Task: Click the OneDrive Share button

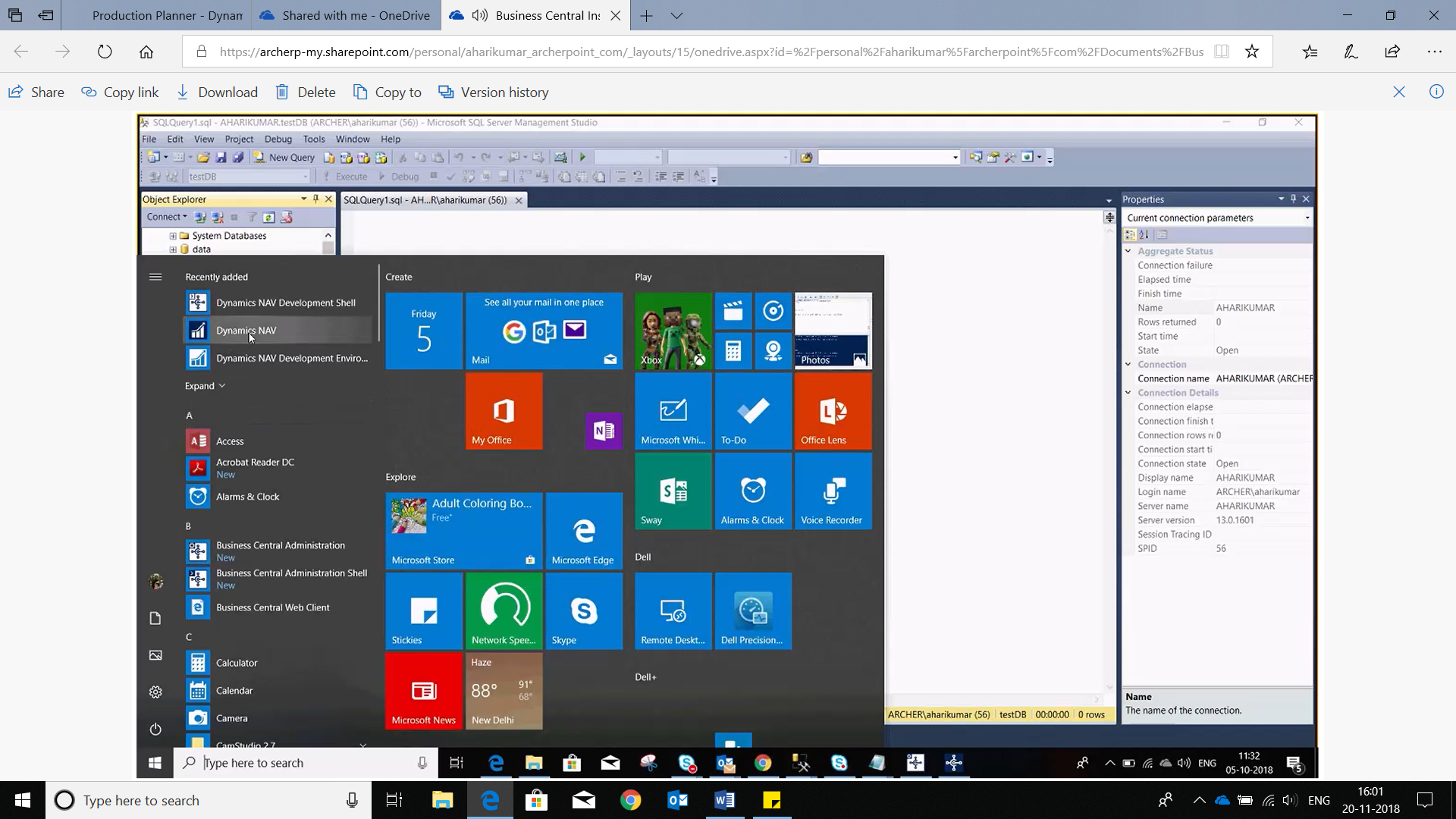Action: point(36,93)
